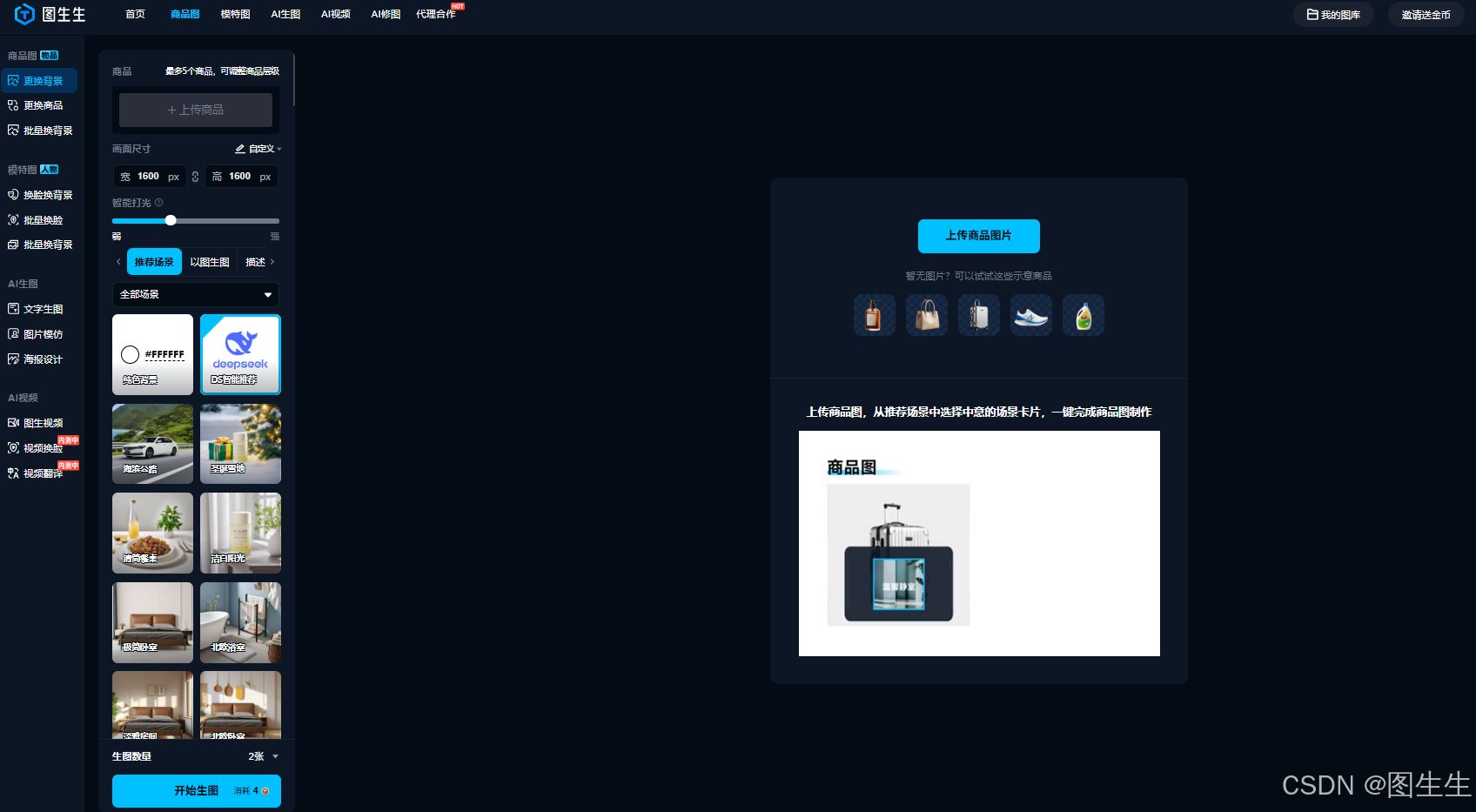Open 批量换背景 under 模特图
The image size is (1476, 812).
(x=38, y=245)
